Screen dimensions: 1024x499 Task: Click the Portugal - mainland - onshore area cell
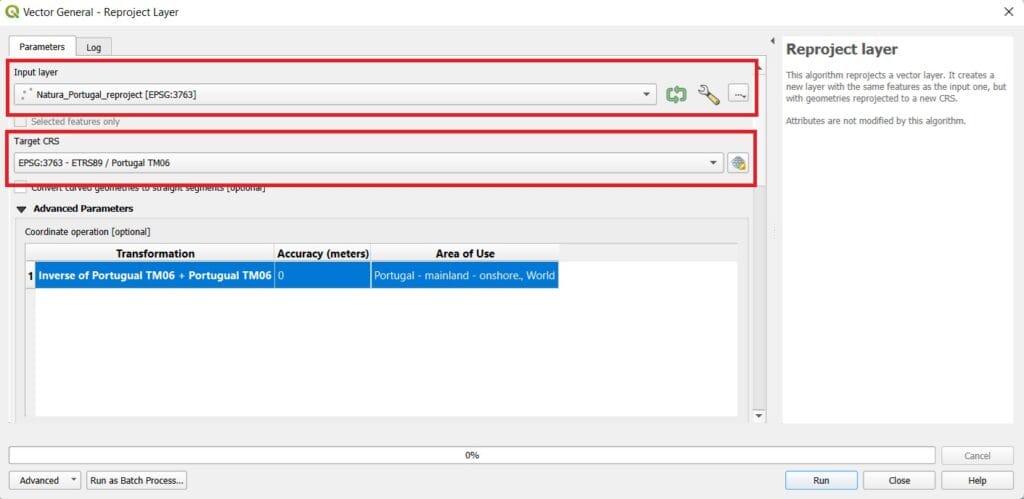pos(464,276)
